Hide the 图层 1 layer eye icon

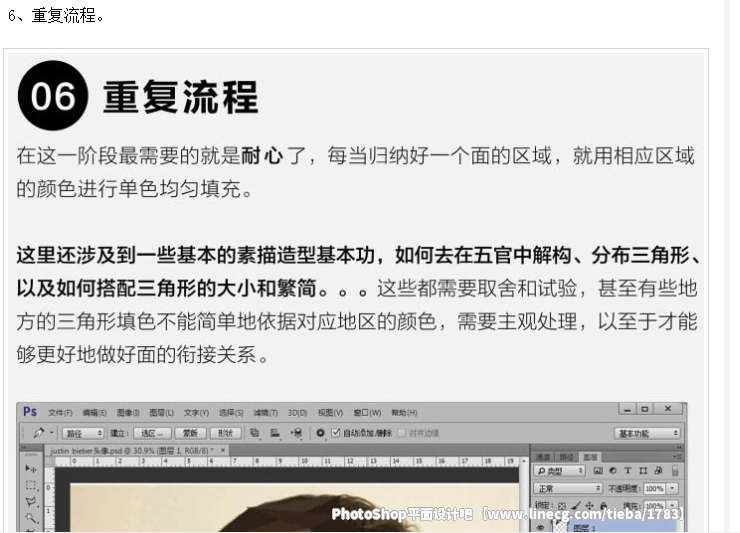click(x=540, y=527)
